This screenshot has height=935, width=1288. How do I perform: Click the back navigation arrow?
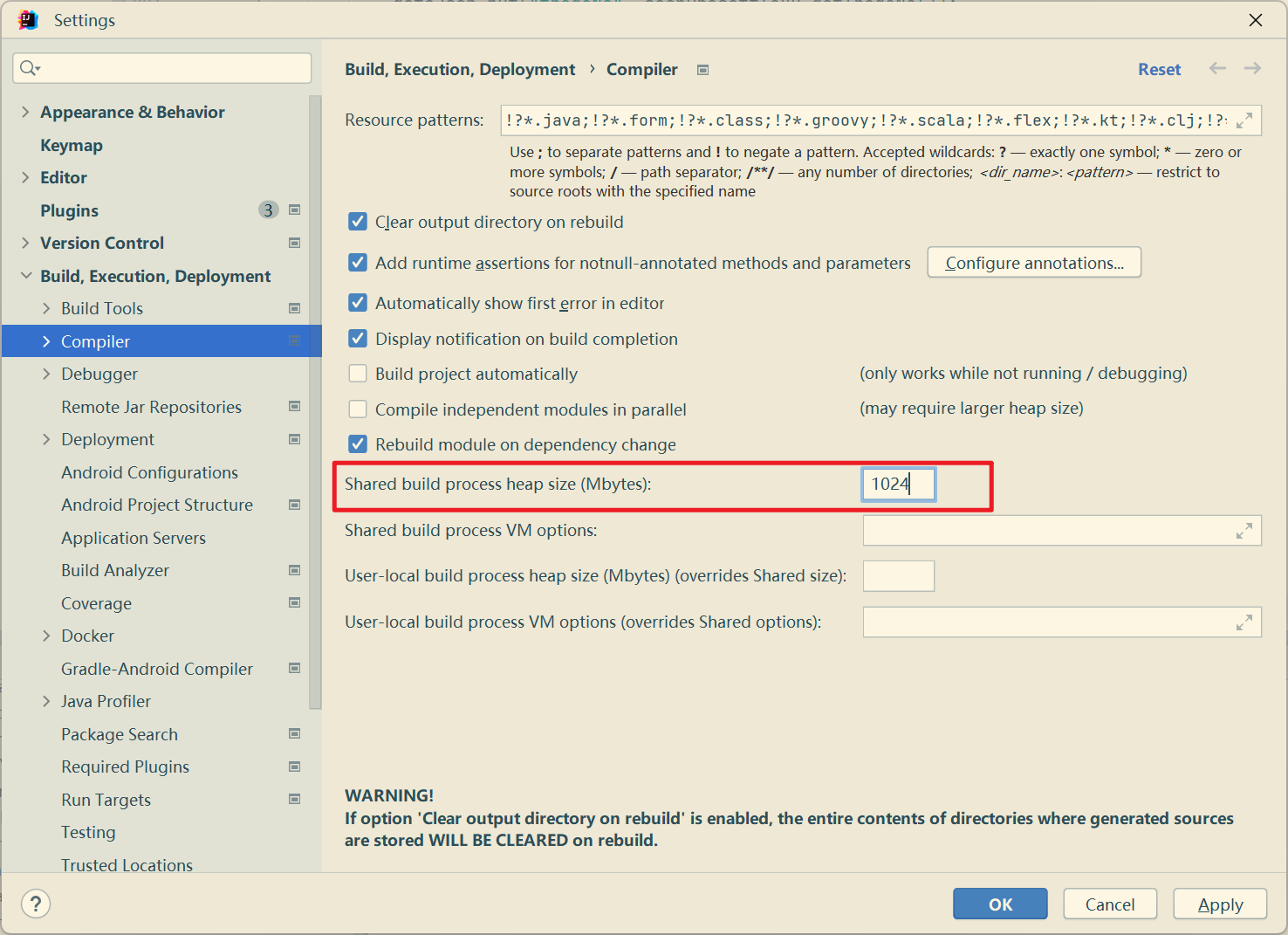[1217, 68]
